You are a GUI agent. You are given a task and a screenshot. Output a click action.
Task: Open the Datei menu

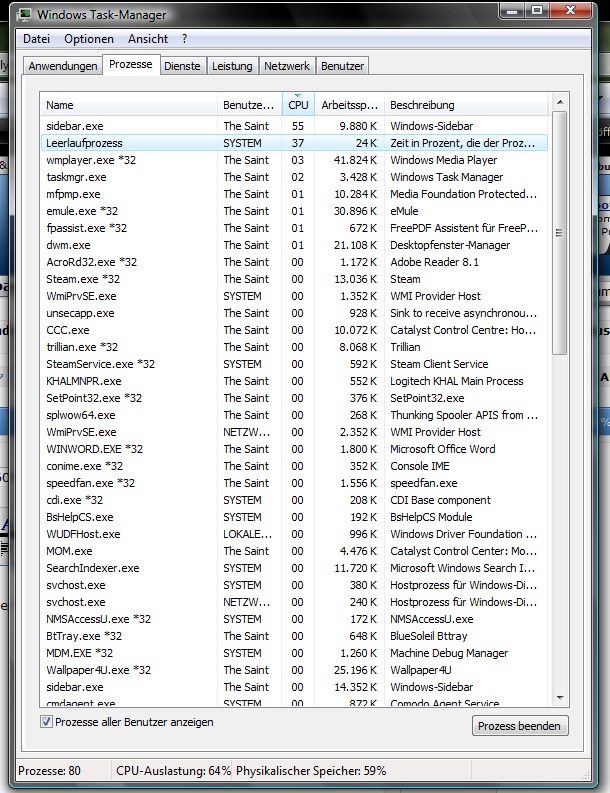(x=36, y=39)
